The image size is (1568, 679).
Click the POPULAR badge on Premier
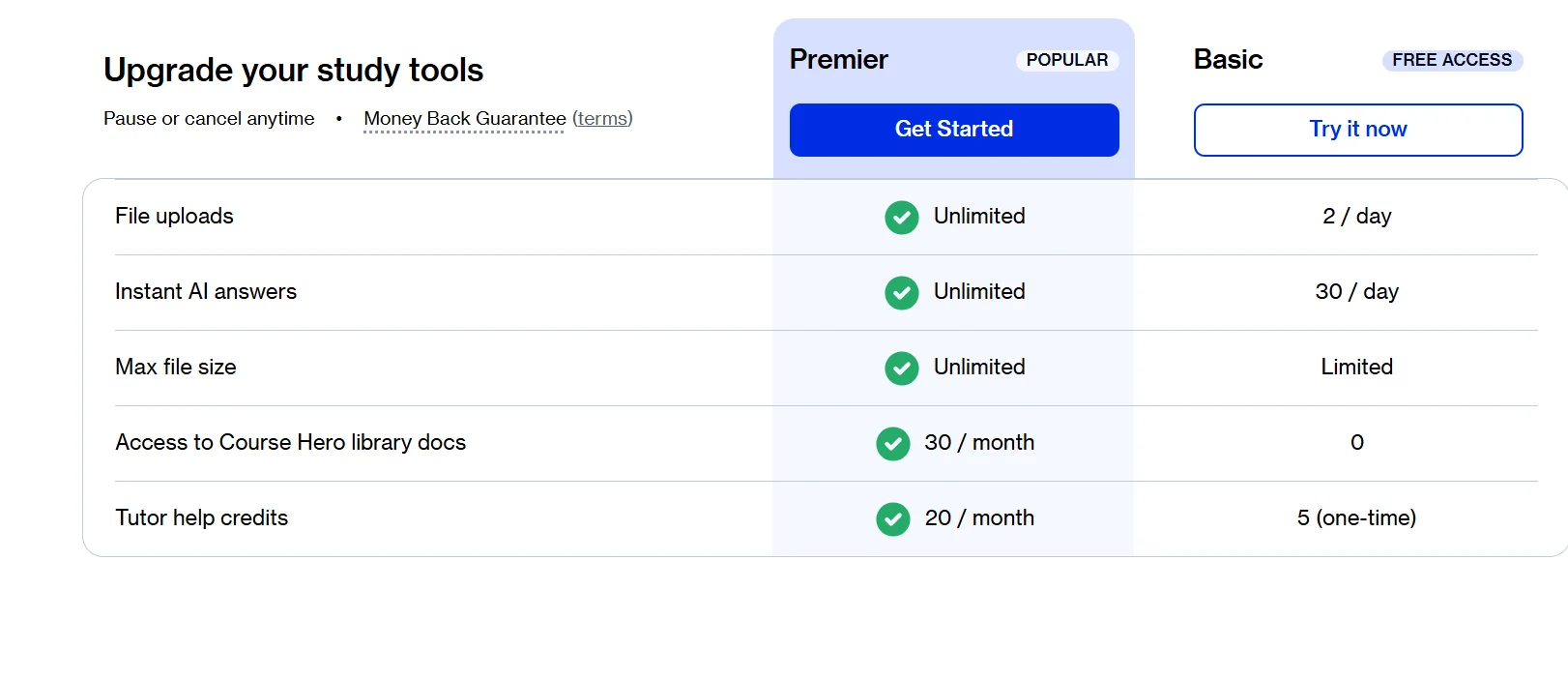pyautogui.click(x=1066, y=60)
